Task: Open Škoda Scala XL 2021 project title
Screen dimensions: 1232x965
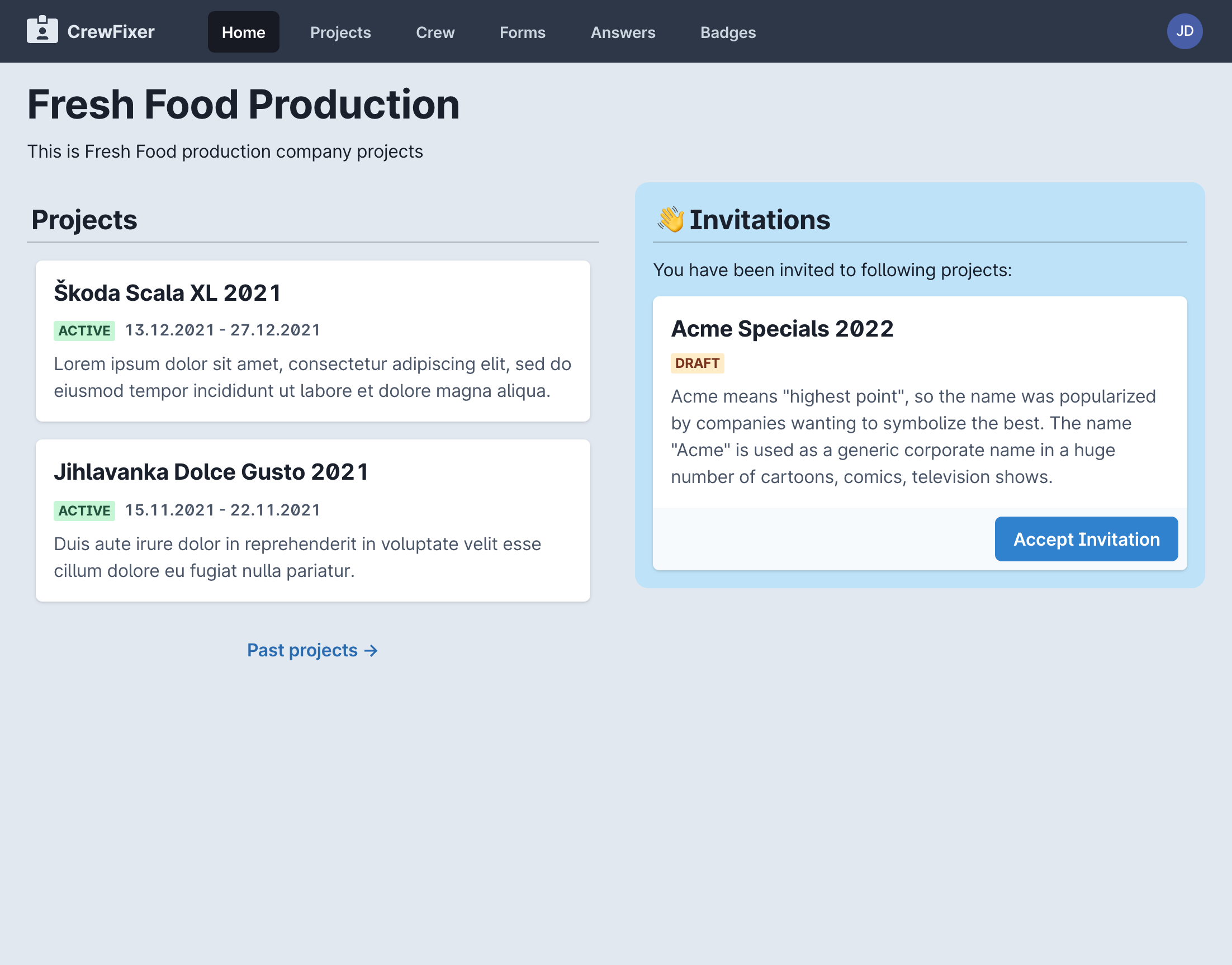Action: click(167, 292)
